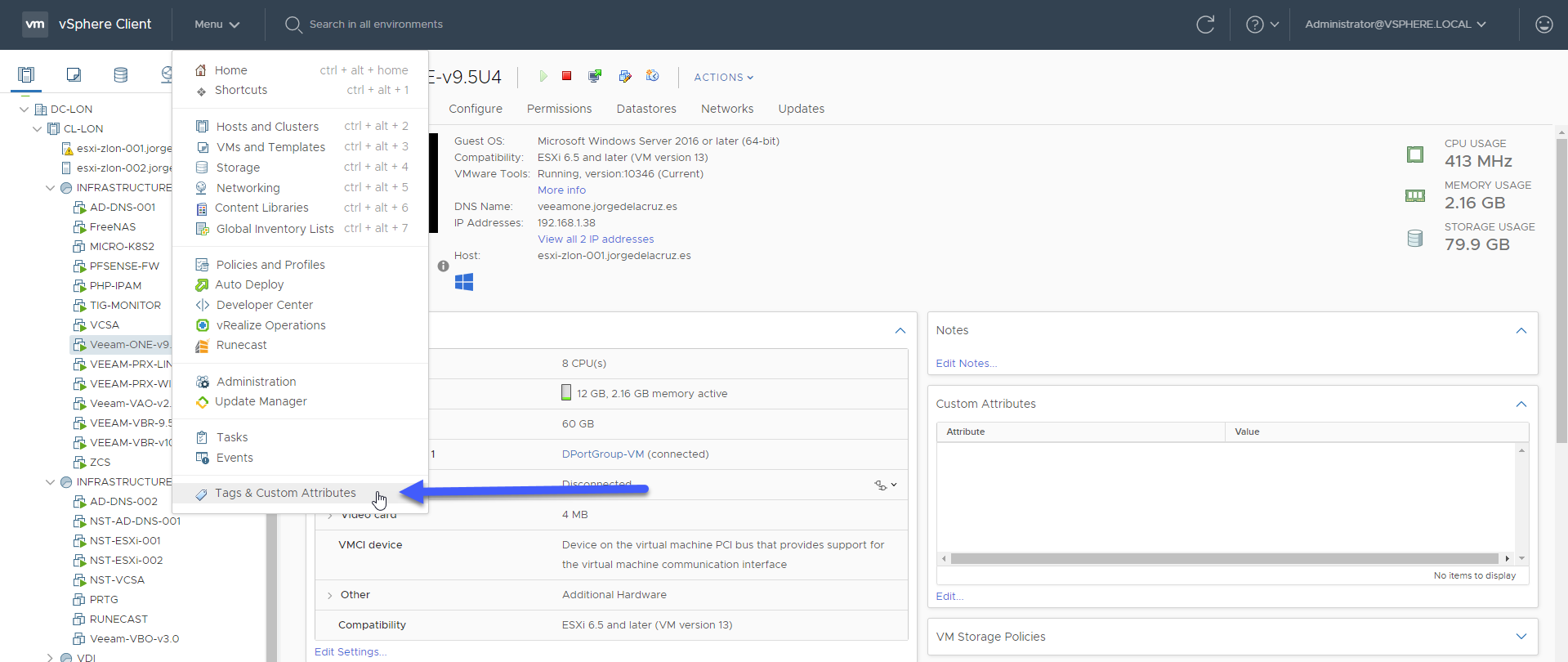Collapse the DC-LON datacenter tree node
Viewport: 1568px width, 662px height.
(x=24, y=109)
